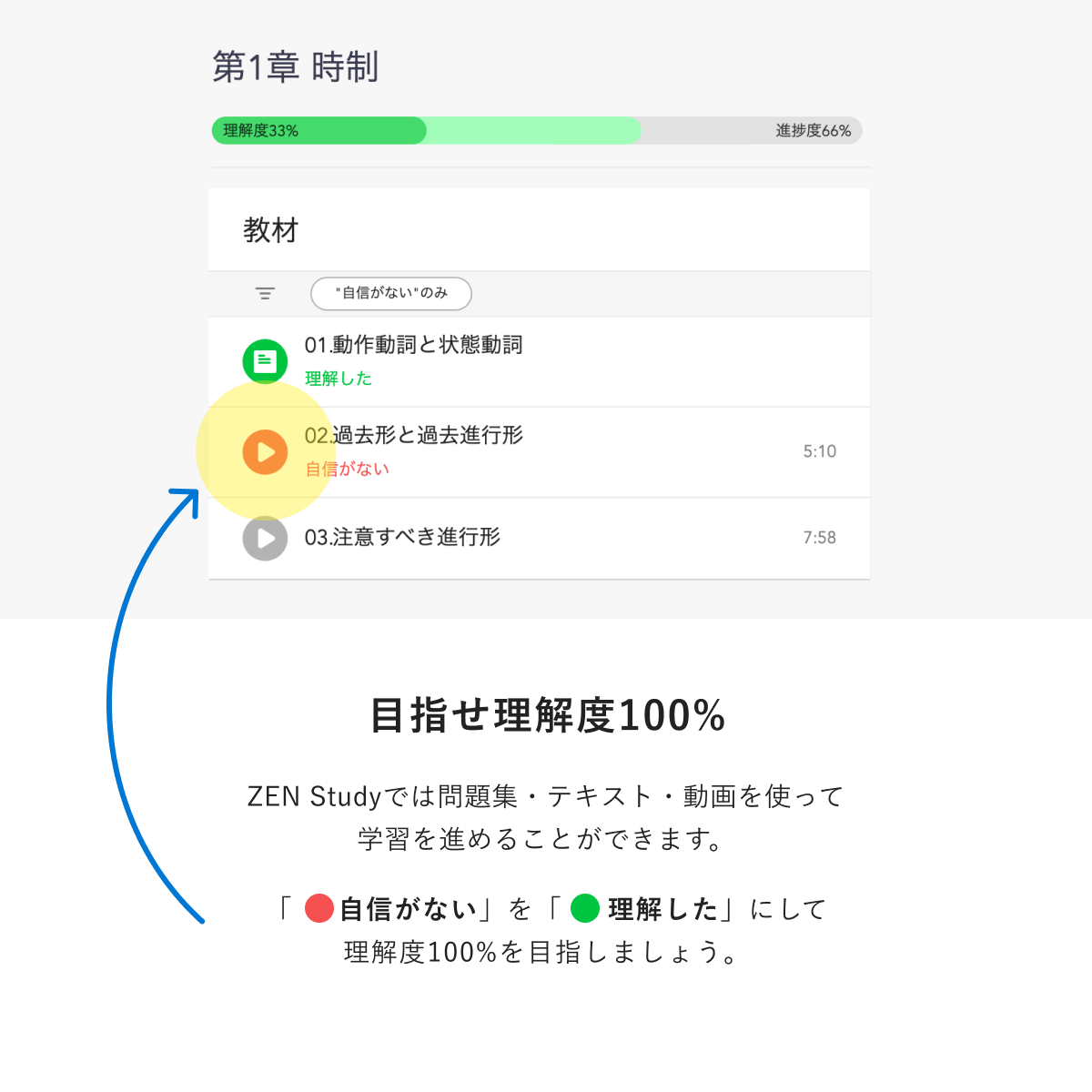The image size is (1092, 1092).
Task: Click the 目指せ理解度100% headline
Action: tap(547, 715)
